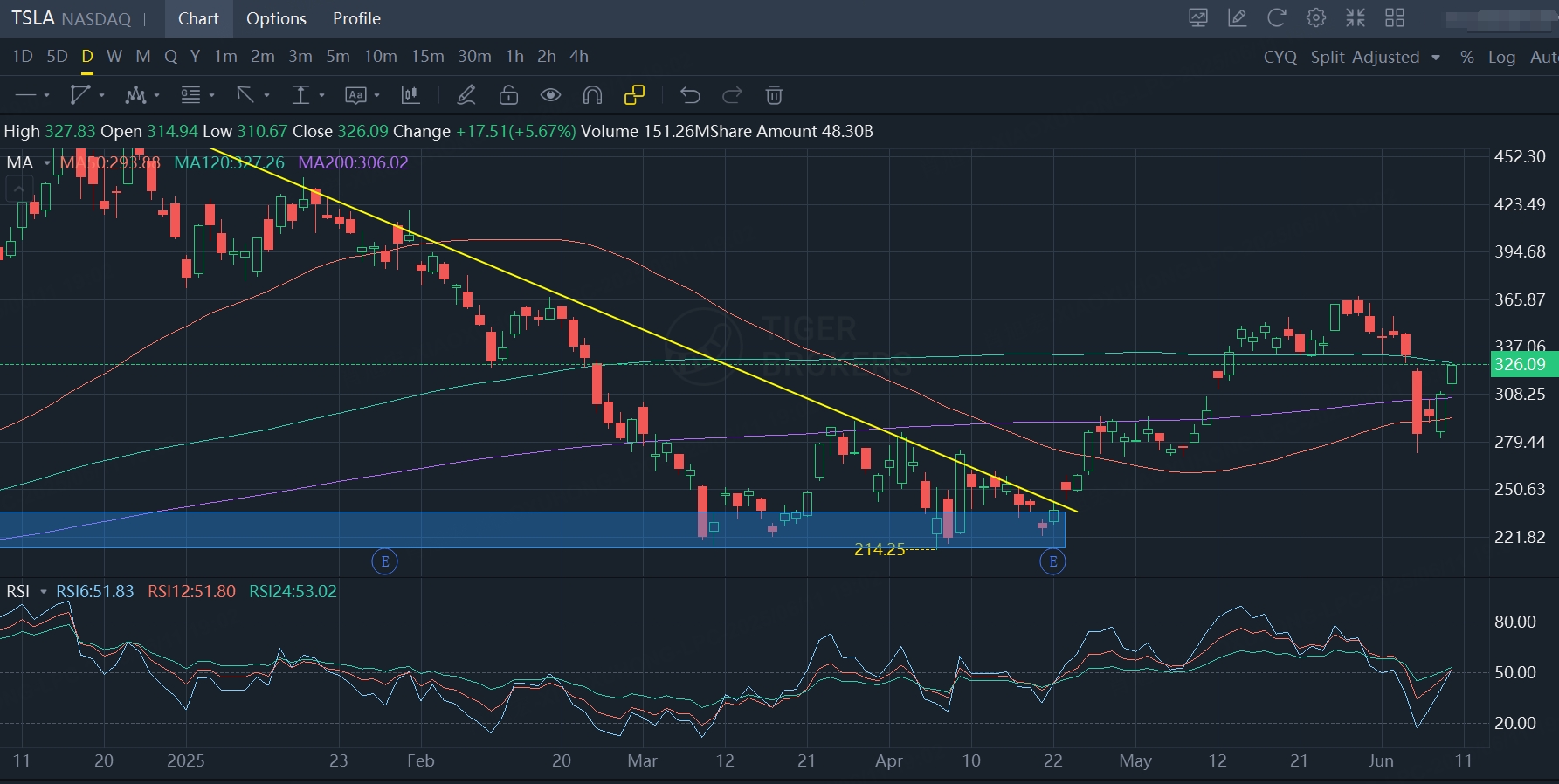Viewport: 1559px width, 784px height.
Task: Switch to the Options tab
Action: tap(276, 18)
